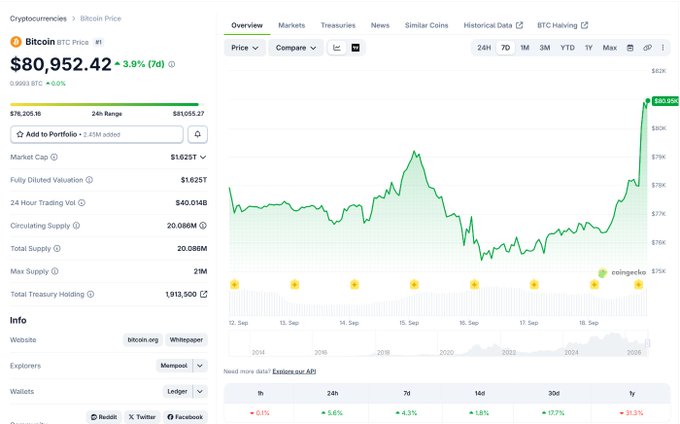The width and height of the screenshot is (680, 424).
Task: Click info icon next to 20.086M circulating value
Action: click(203, 225)
